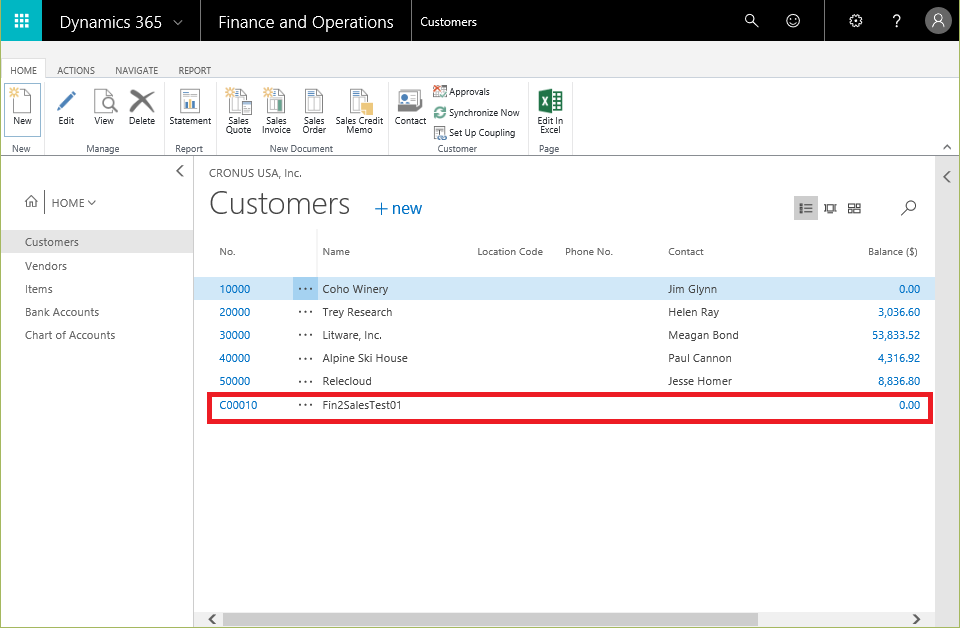Switch to list view layout
The image size is (960, 628).
tap(806, 208)
